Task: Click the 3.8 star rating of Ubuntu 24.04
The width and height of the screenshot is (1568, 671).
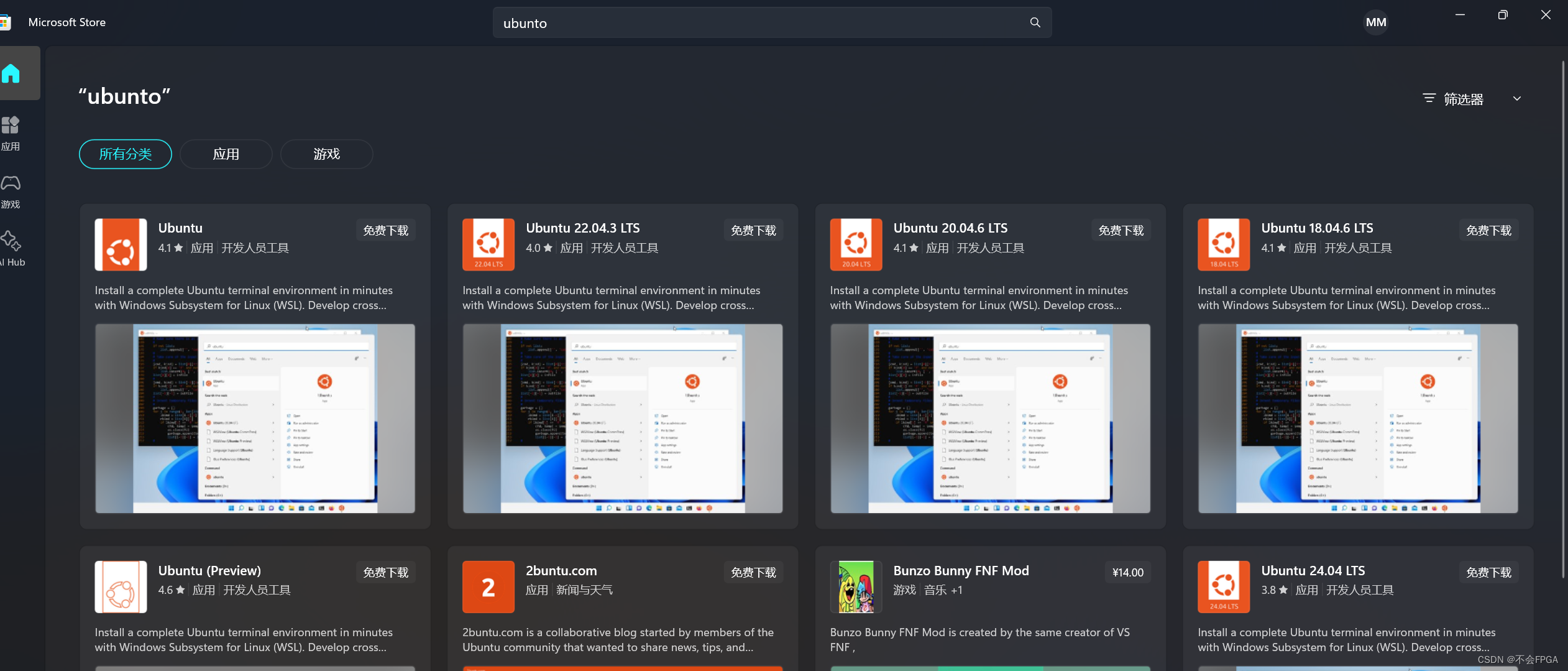Action: point(1274,590)
